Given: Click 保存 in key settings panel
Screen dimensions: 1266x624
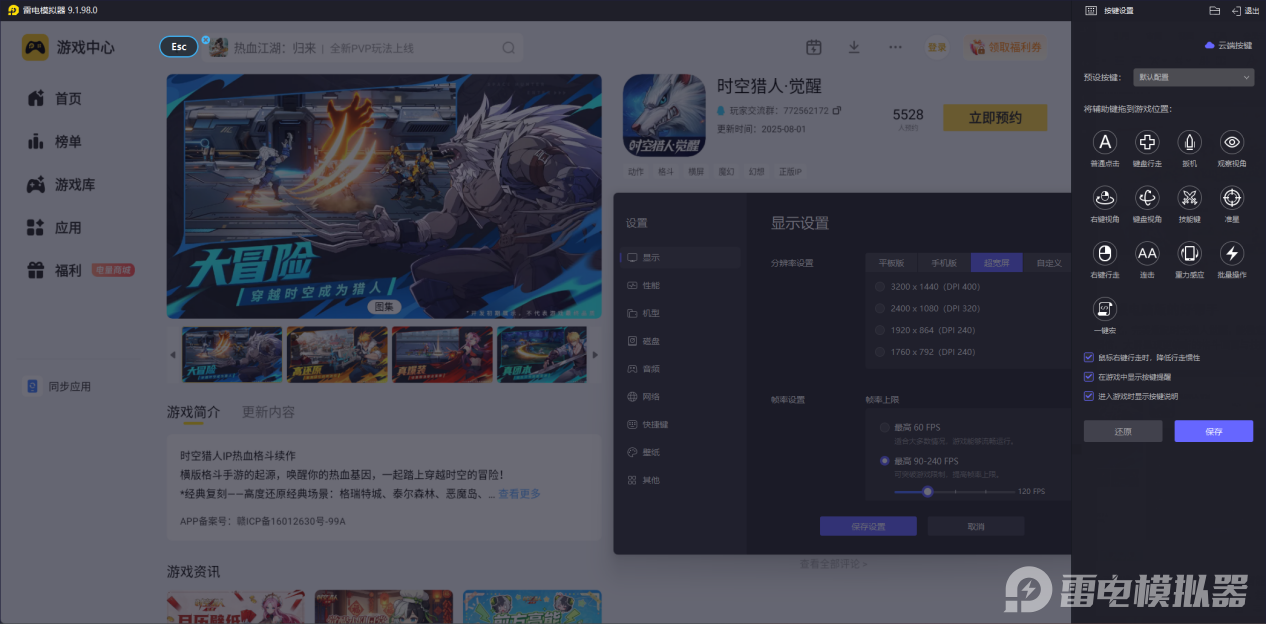Looking at the screenshot, I should (x=1213, y=431).
